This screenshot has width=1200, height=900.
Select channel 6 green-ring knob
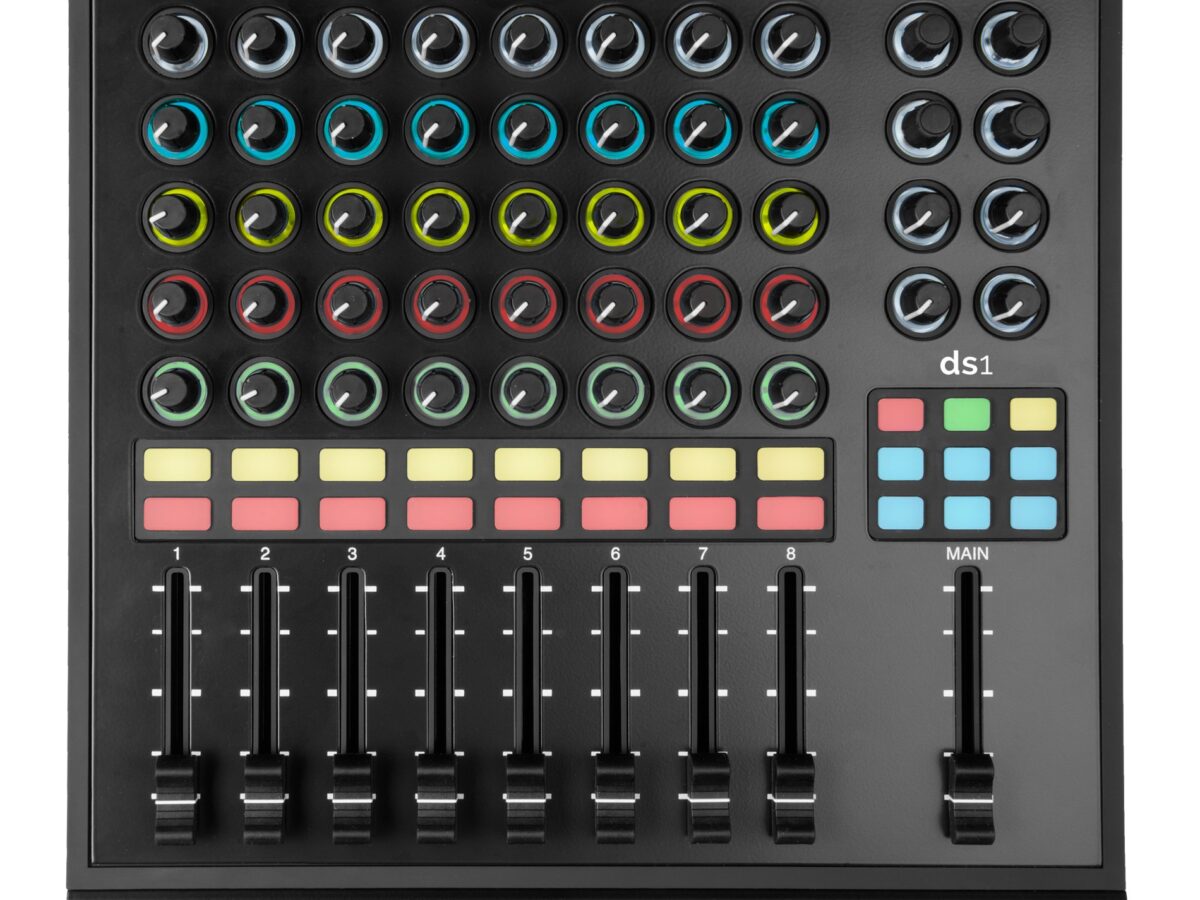coord(615,391)
